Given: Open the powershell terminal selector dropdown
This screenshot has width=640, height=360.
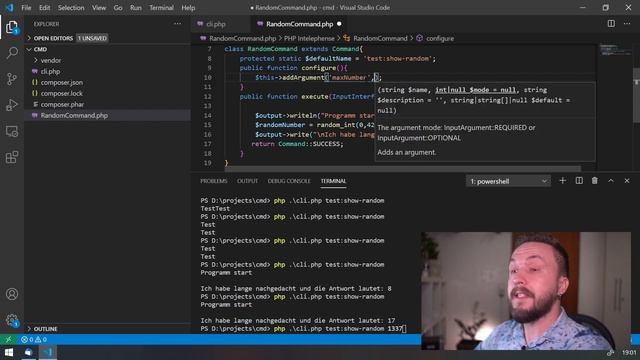Looking at the screenshot, I should coord(508,181).
